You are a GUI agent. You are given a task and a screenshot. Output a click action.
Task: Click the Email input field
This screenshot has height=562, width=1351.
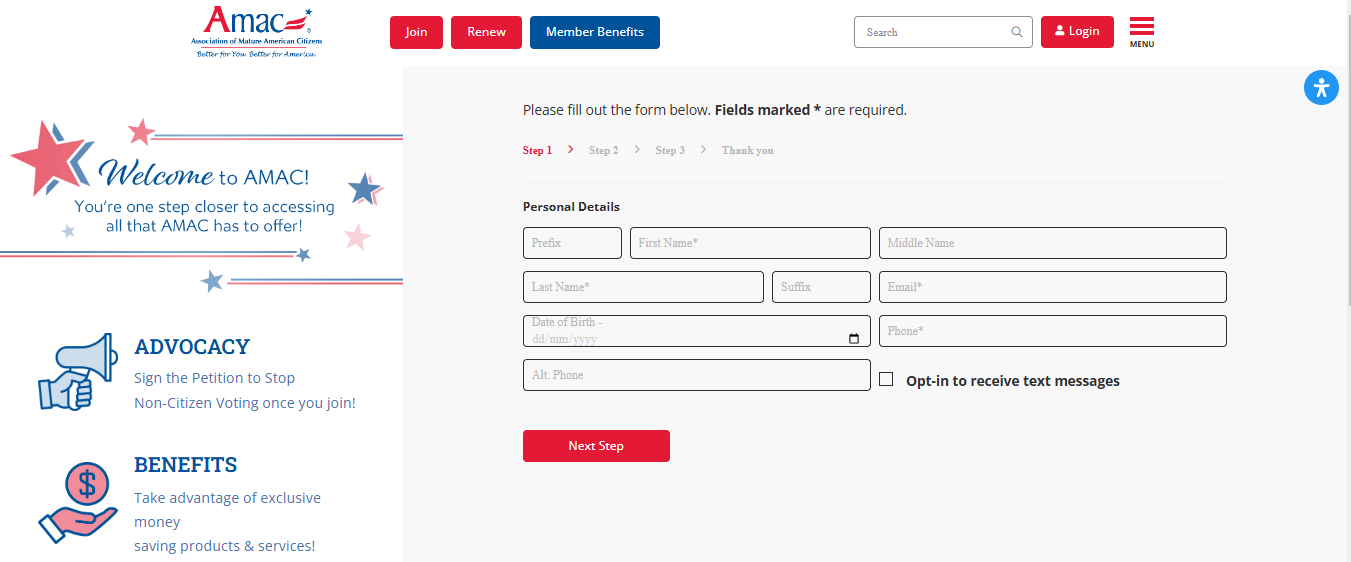[x=1052, y=287]
